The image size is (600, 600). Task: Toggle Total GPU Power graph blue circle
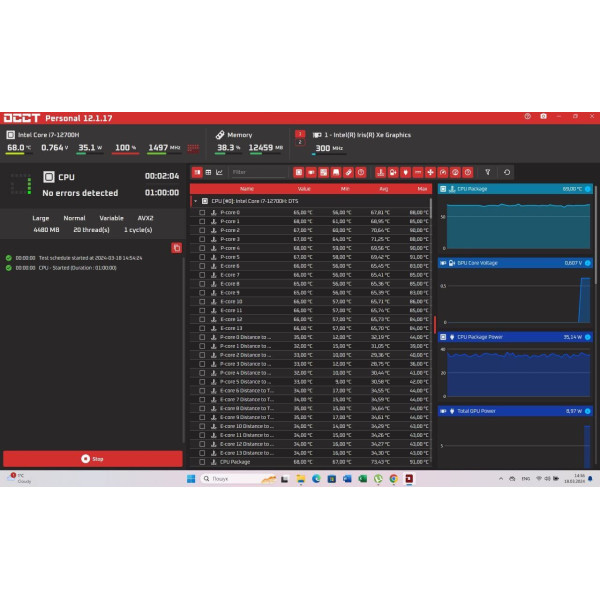click(x=588, y=411)
